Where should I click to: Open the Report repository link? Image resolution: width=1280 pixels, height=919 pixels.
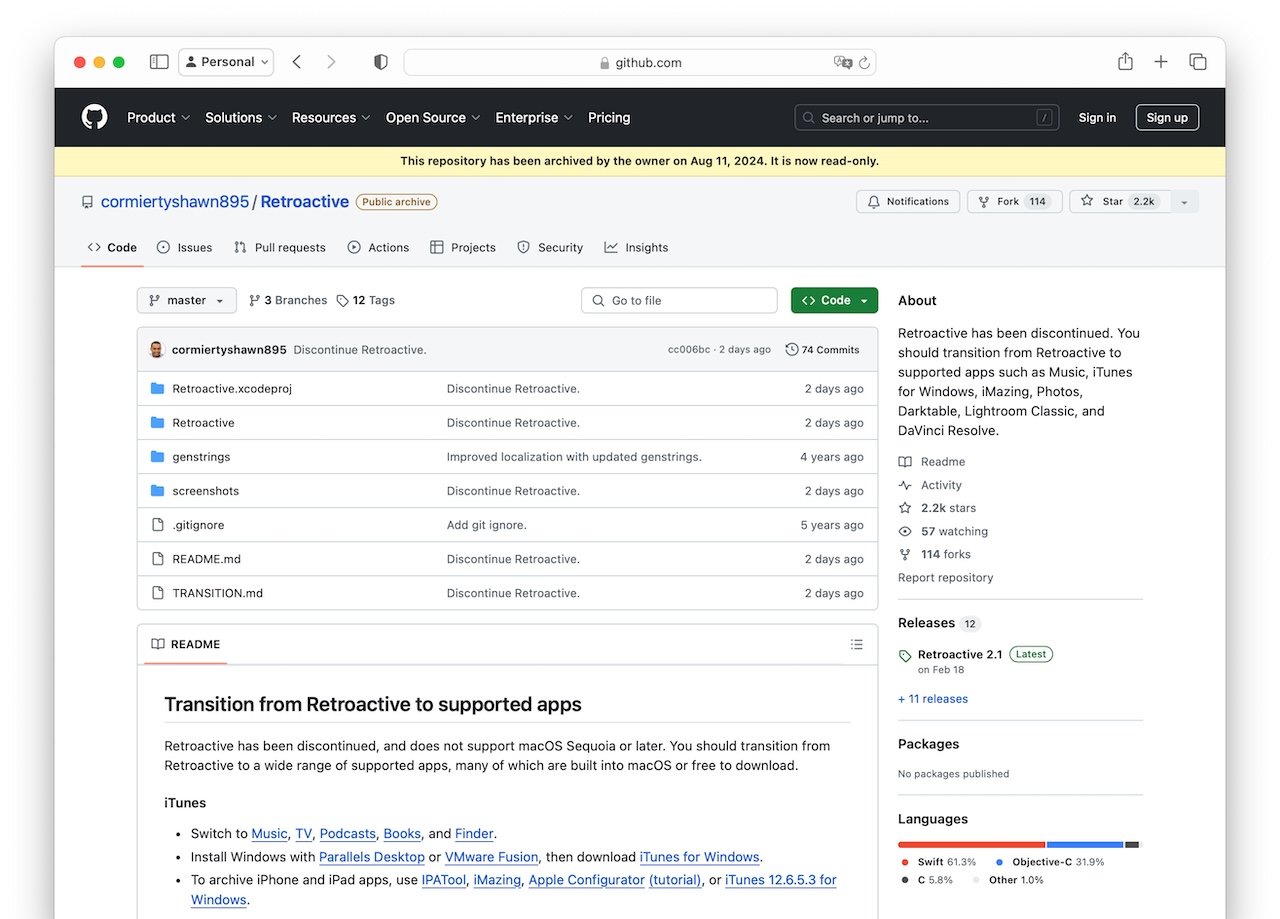(x=946, y=577)
